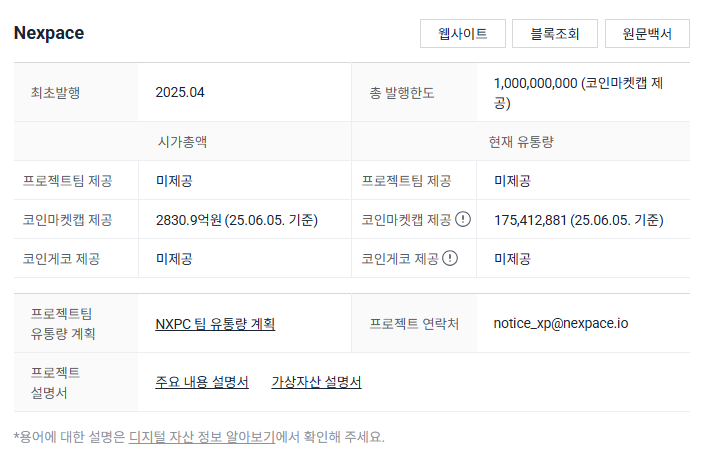The width and height of the screenshot is (707, 471).
Task: Click 미제공 in 프로젝트팀 현재 유통량 row
Action: (x=512, y=181)
